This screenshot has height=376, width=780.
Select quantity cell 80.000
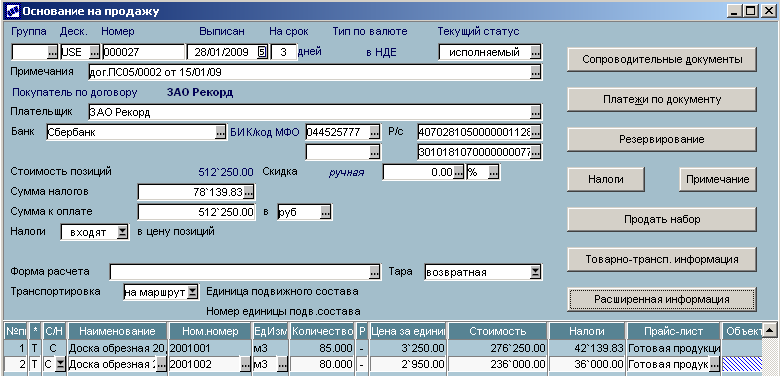323,365
